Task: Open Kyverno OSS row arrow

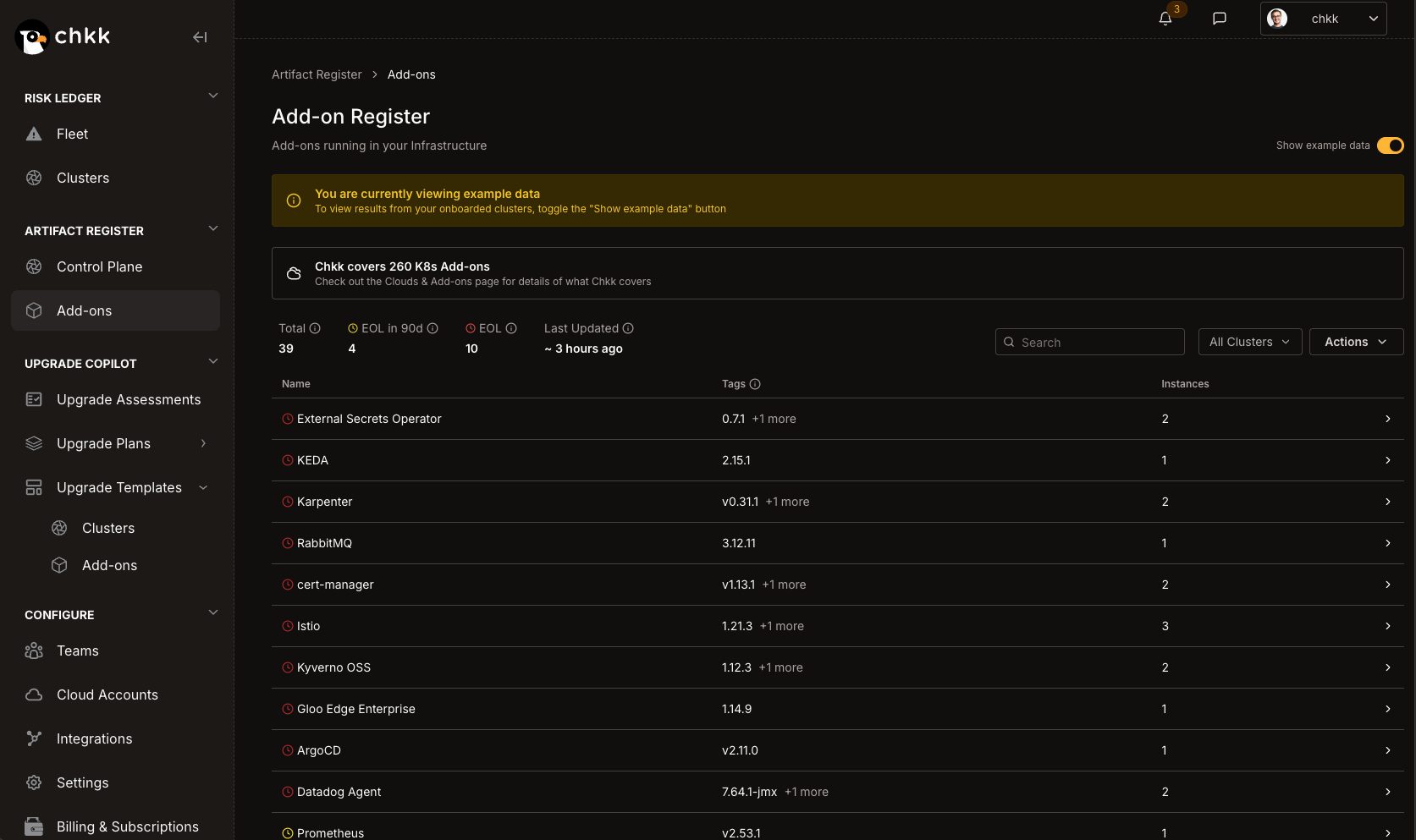Action: pos(1388,667)
